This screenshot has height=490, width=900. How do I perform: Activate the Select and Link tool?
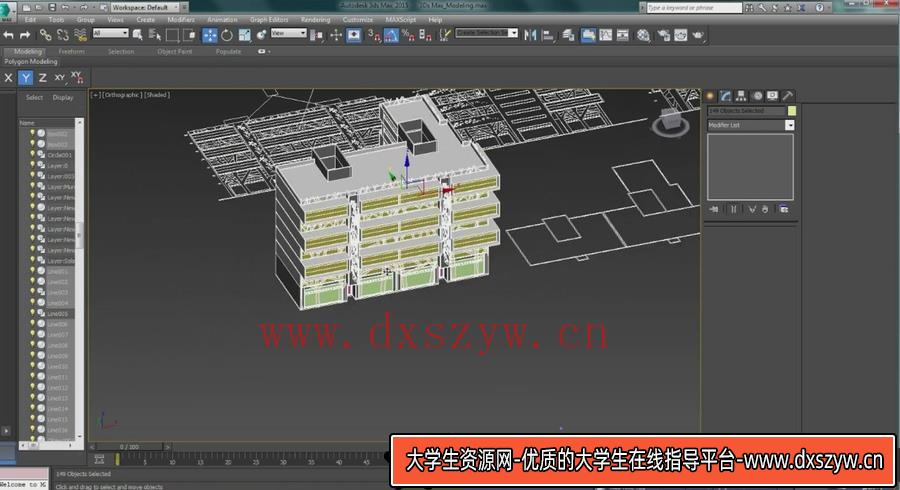click(x=45, y=36)
